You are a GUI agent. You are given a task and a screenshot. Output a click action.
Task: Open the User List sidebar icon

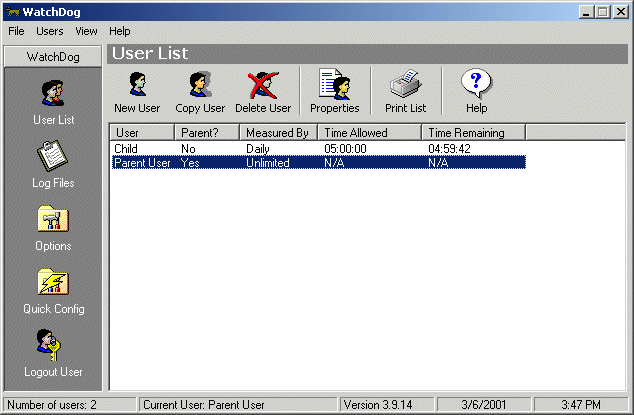click(53, 93)
